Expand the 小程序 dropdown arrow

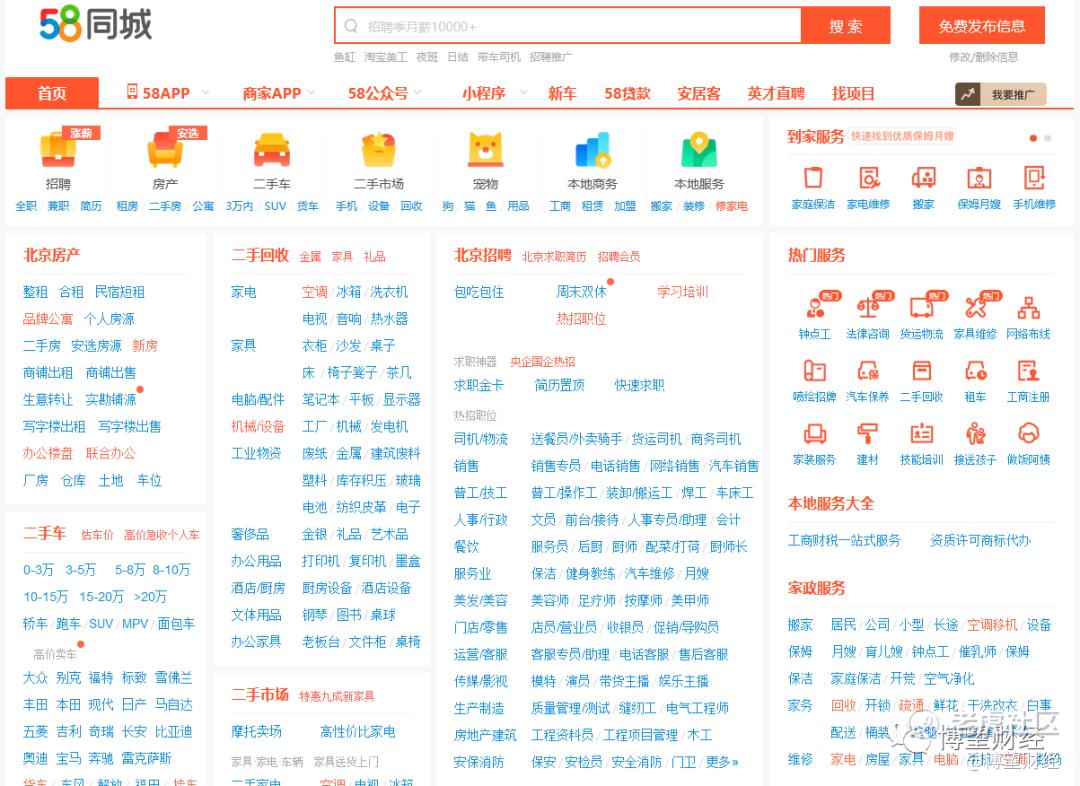(x=523, y=92)
